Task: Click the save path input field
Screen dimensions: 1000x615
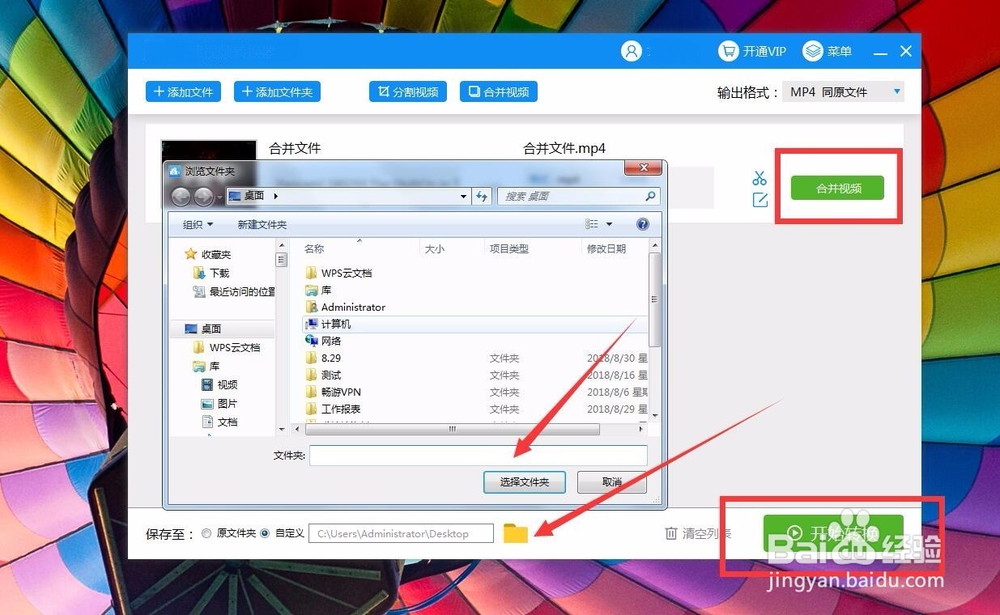Action: 400,533
